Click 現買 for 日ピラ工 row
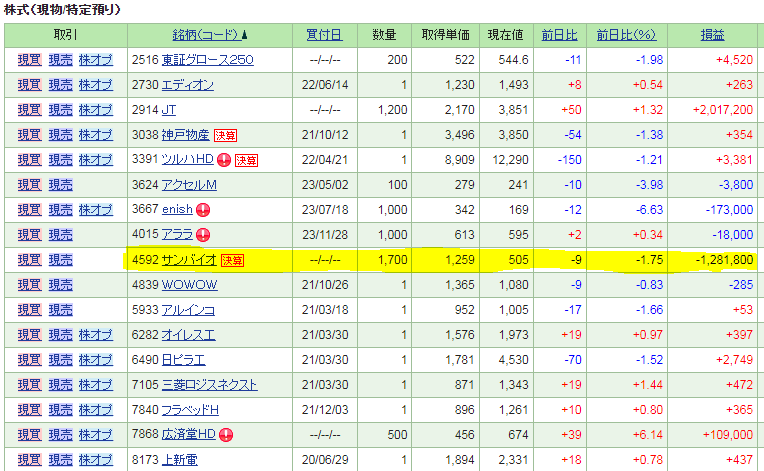Screen dimensions: 764x471 pos(29,360)
